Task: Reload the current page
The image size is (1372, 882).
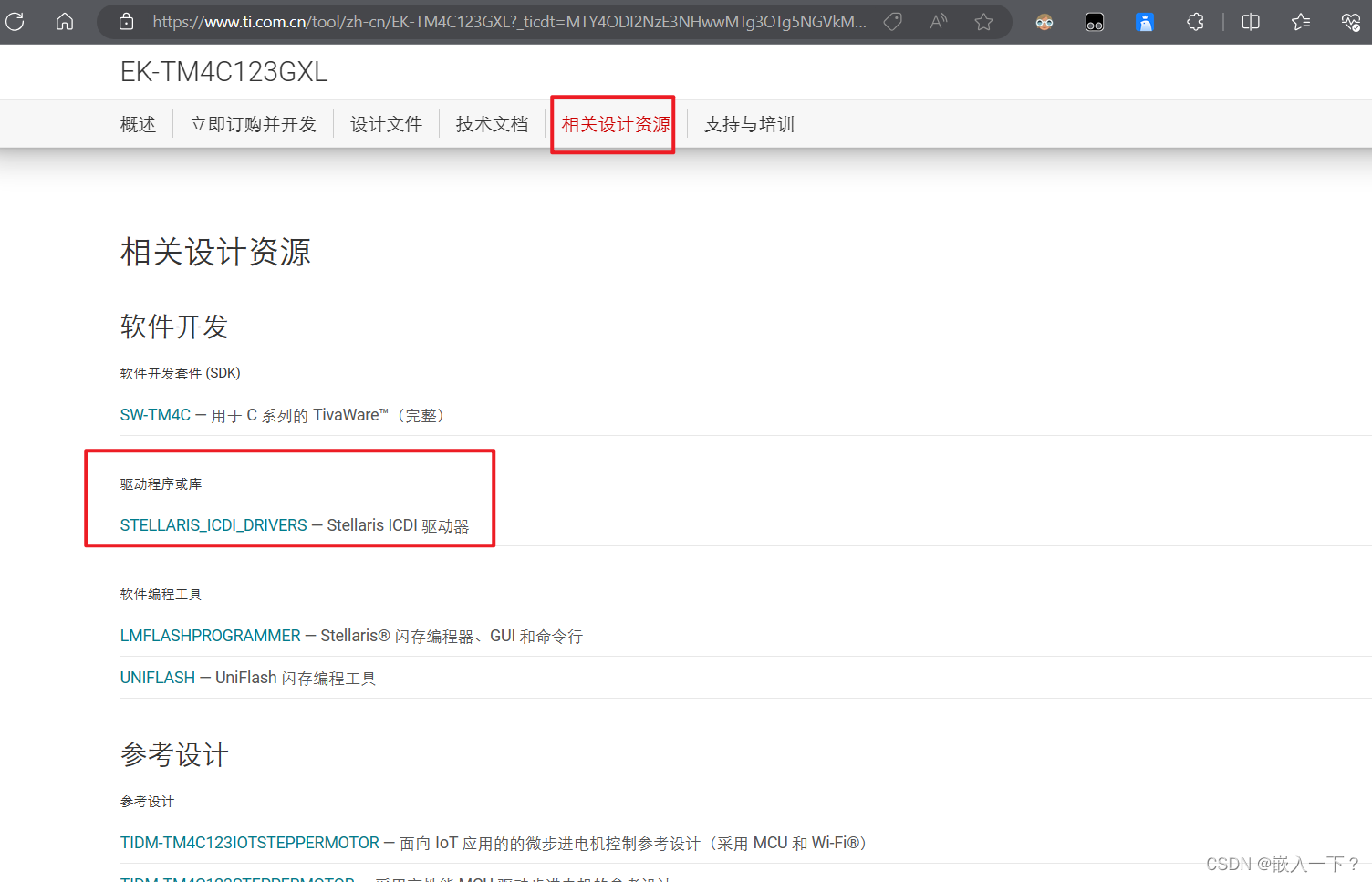Action: (15, 21)
